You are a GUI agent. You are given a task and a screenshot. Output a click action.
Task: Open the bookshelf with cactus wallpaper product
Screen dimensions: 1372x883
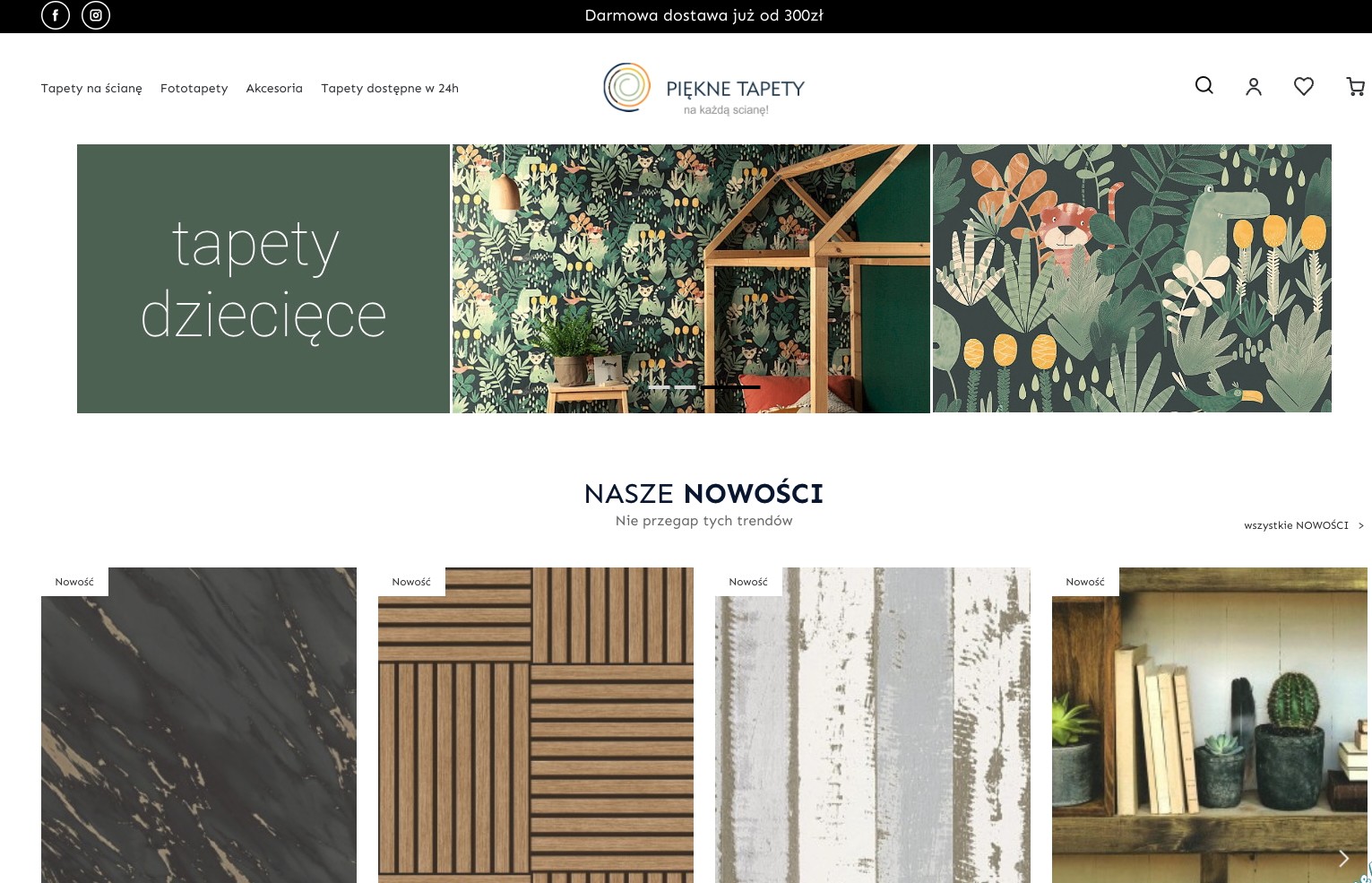(1210, 725)
